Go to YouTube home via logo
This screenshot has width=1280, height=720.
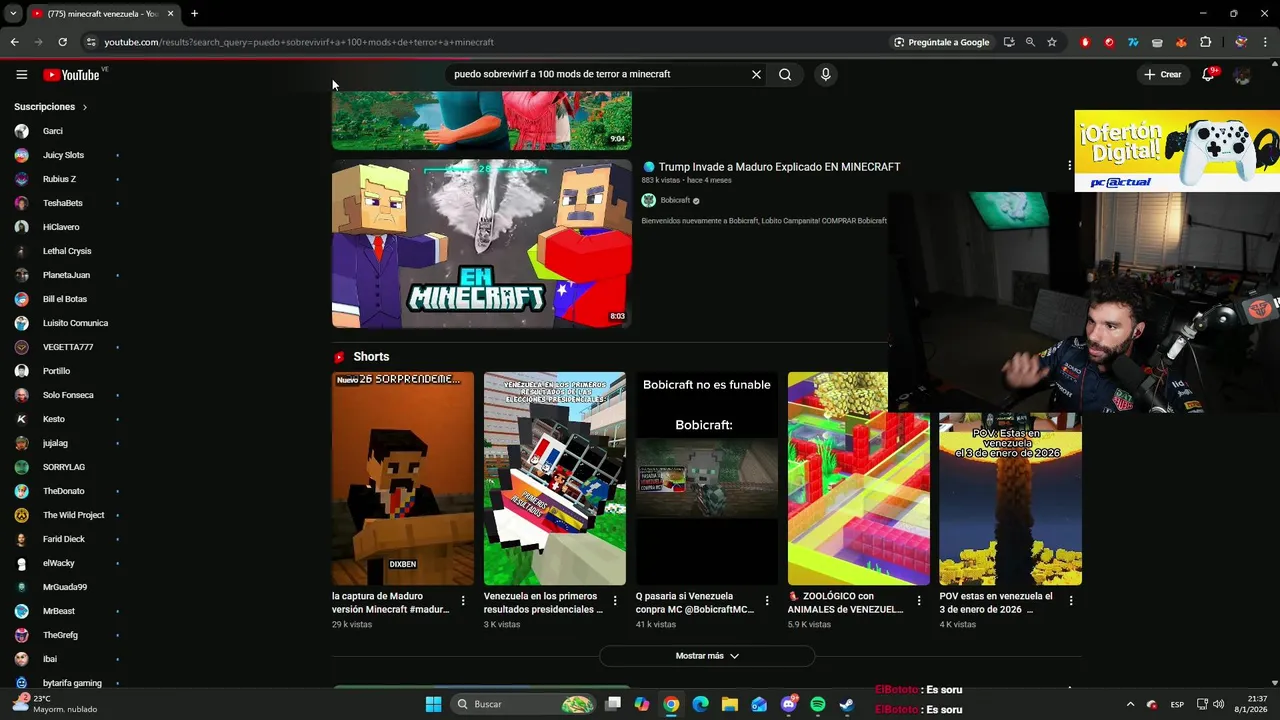72,74
